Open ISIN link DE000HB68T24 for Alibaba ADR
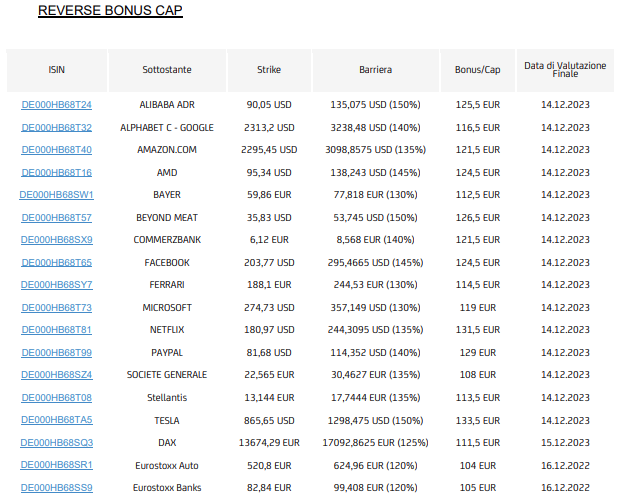This screenshot has width=619, height=496. point(56,105)
